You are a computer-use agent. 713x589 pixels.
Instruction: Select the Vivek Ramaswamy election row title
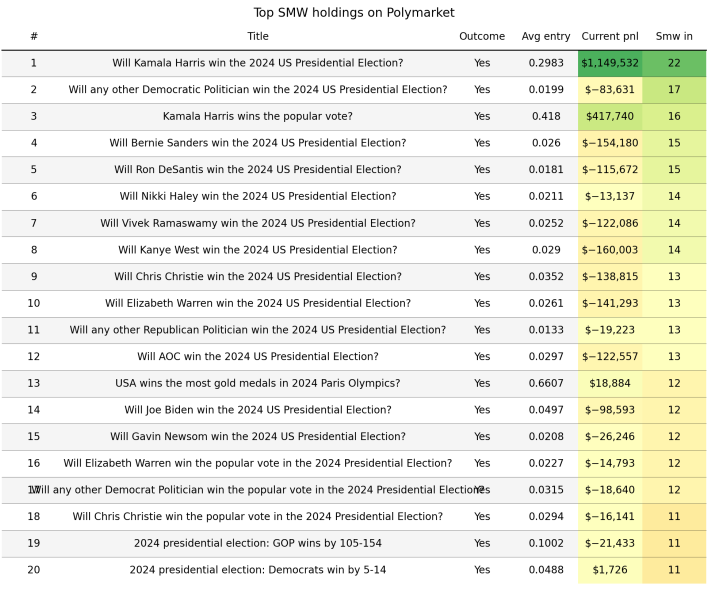pos(258,223)
